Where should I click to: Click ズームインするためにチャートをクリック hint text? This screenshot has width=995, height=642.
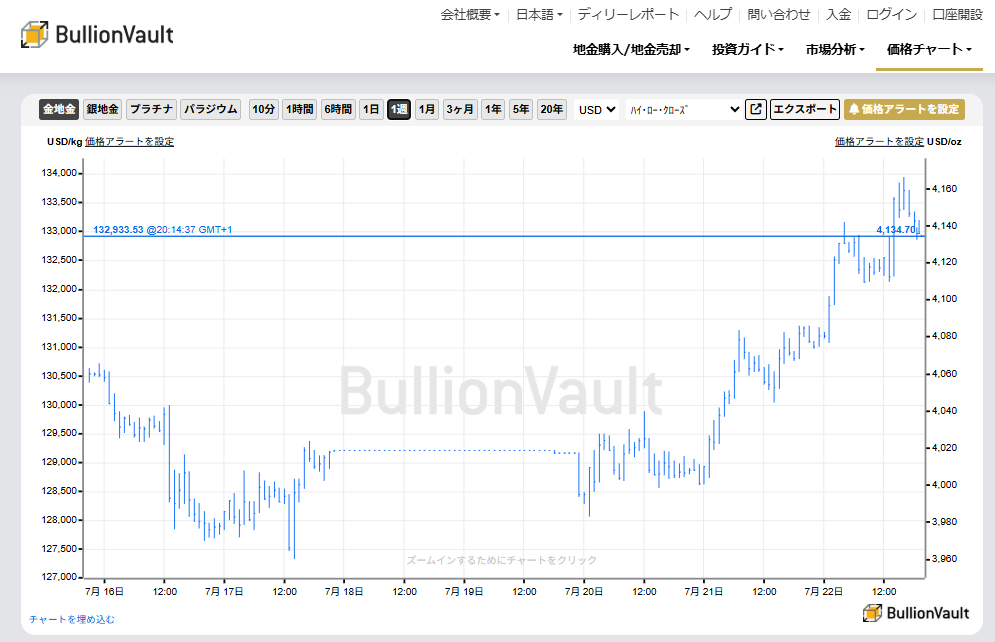pyautogui.click(x=501, y=560)
